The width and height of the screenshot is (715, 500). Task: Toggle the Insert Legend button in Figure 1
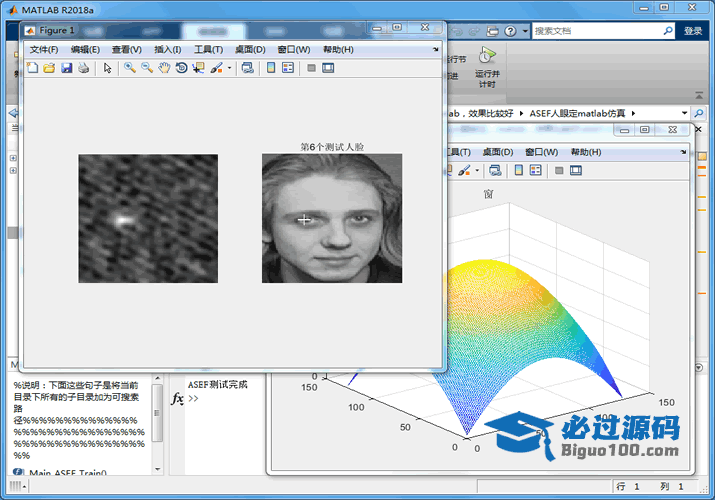(x=288, y=68)
